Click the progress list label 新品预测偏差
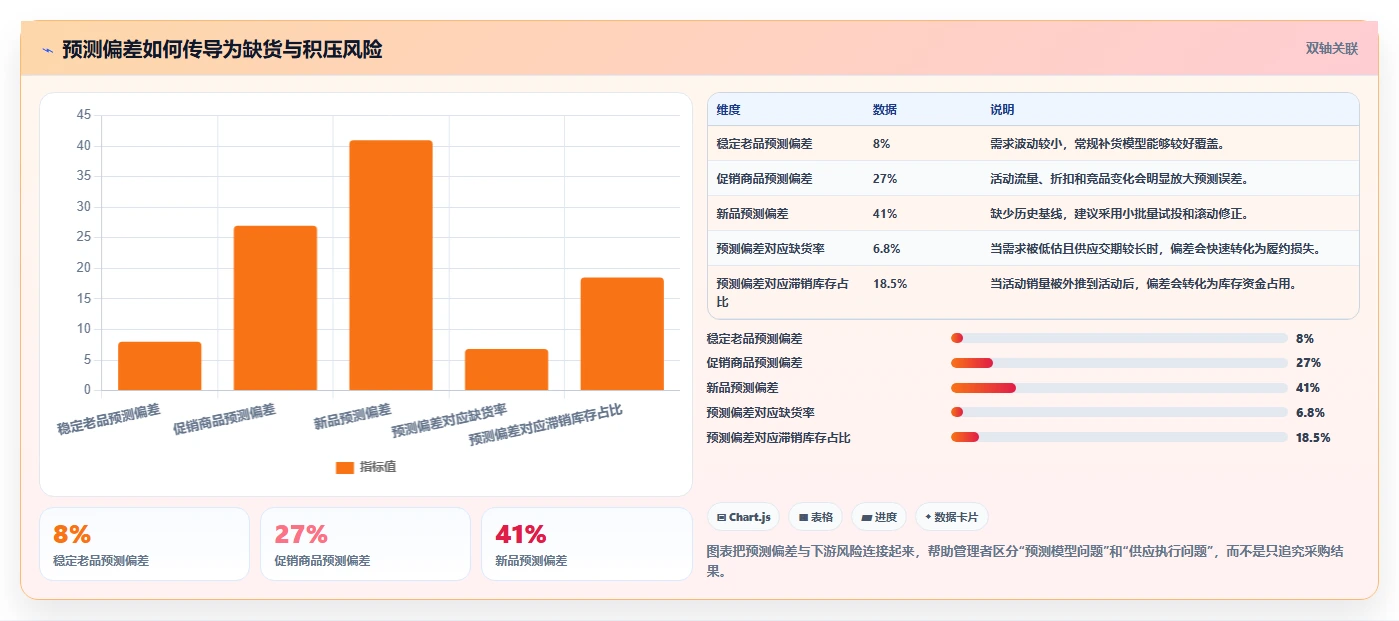1399x621 pixels. 742,388
